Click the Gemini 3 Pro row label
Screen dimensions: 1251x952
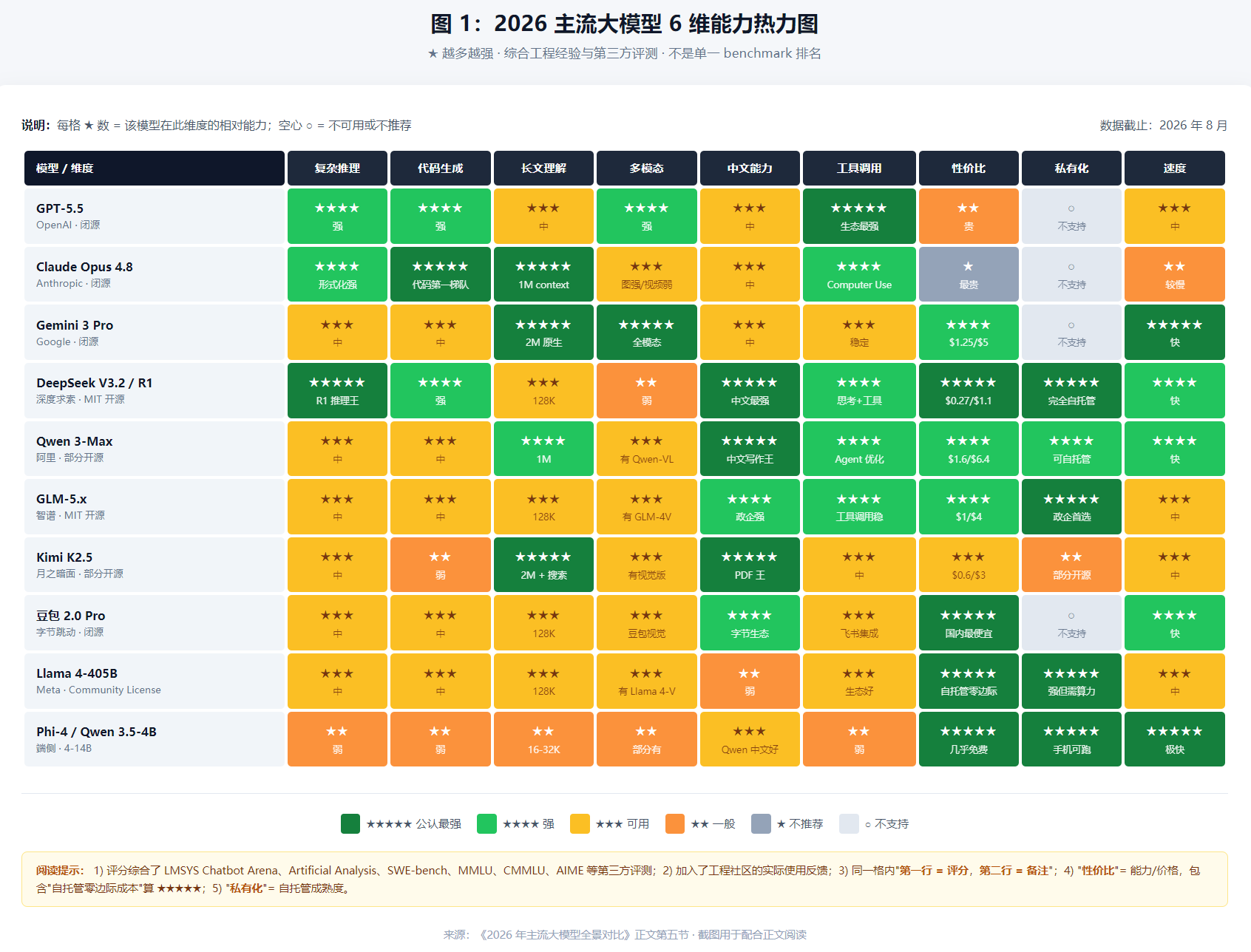click(155, 333)
